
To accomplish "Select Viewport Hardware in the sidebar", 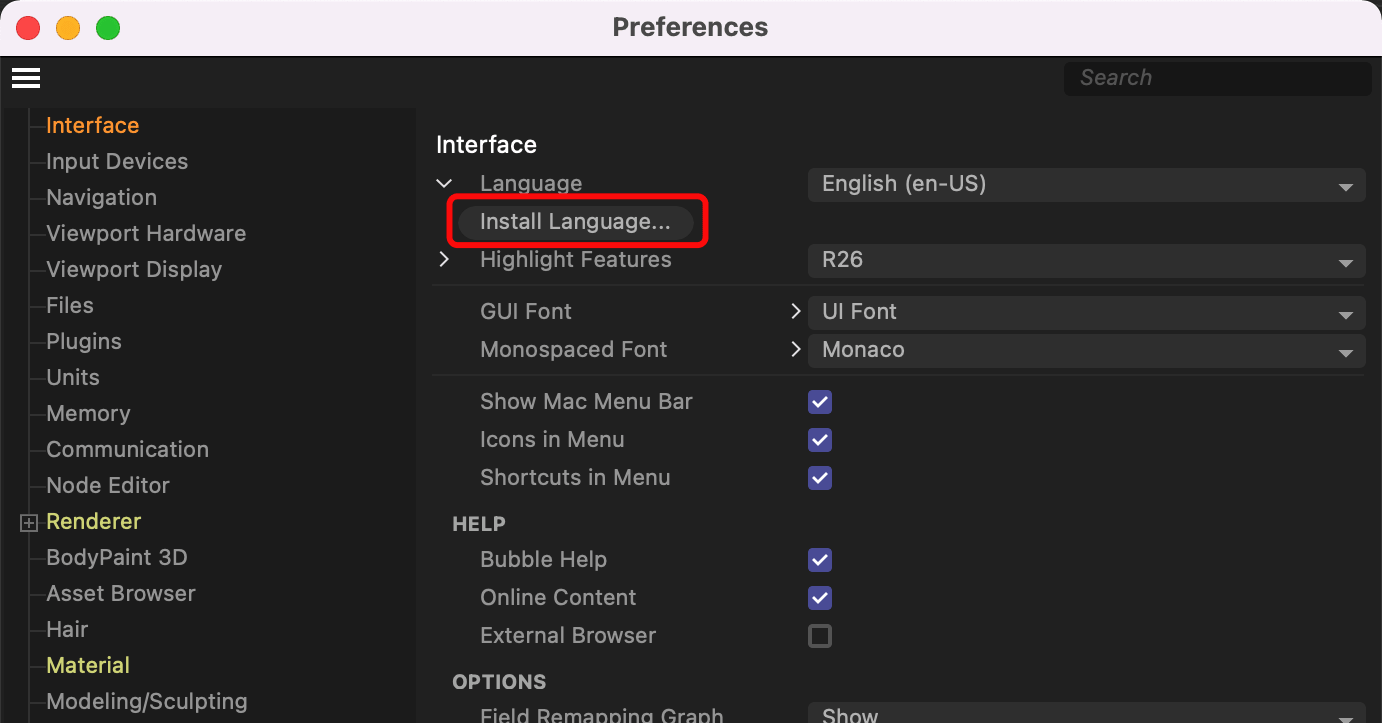I will click(146, 234).
